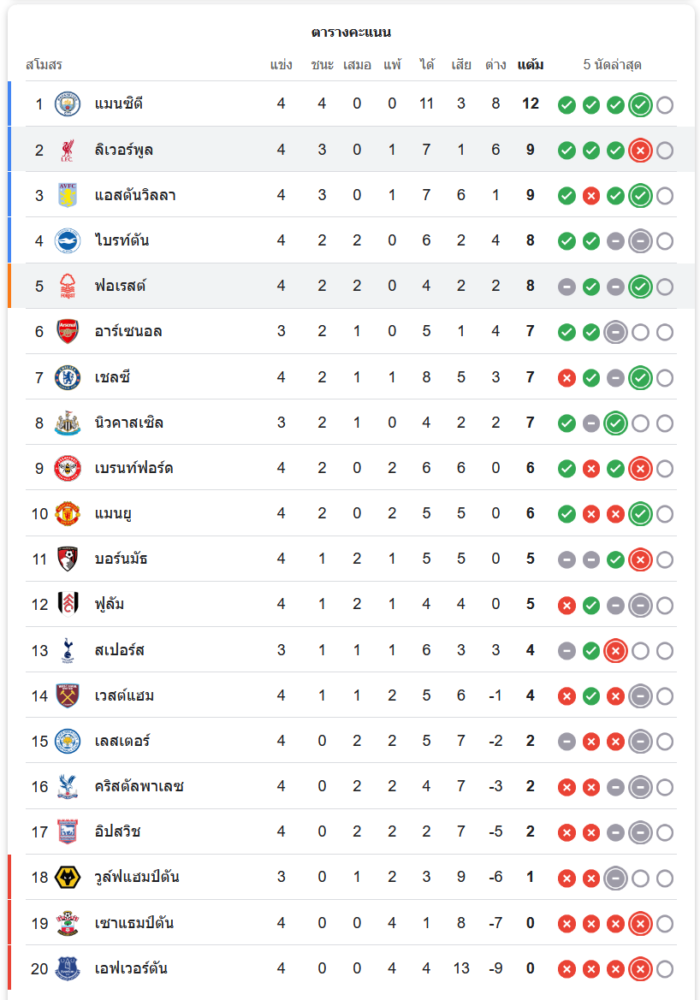Select the แต้ม points column header
700x1000 pixels.
click(530, 65)
